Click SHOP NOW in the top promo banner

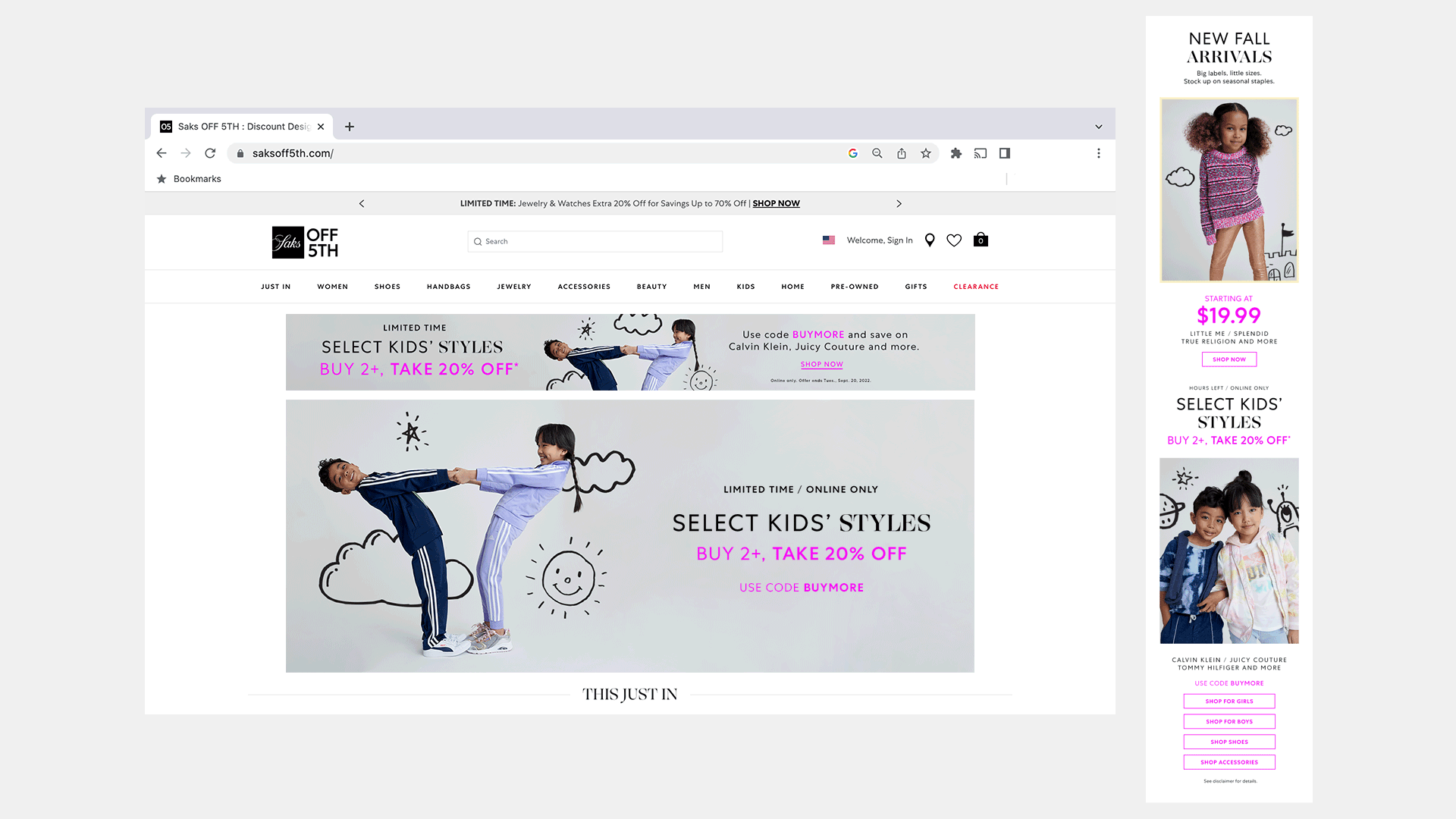(x=776, y=203)
